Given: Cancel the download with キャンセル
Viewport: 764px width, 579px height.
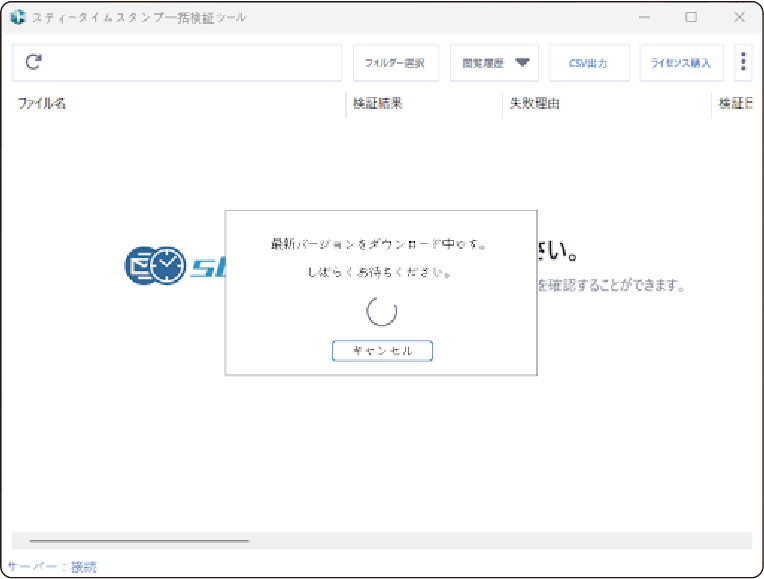Looking at the screenshot, I should 381,351.
